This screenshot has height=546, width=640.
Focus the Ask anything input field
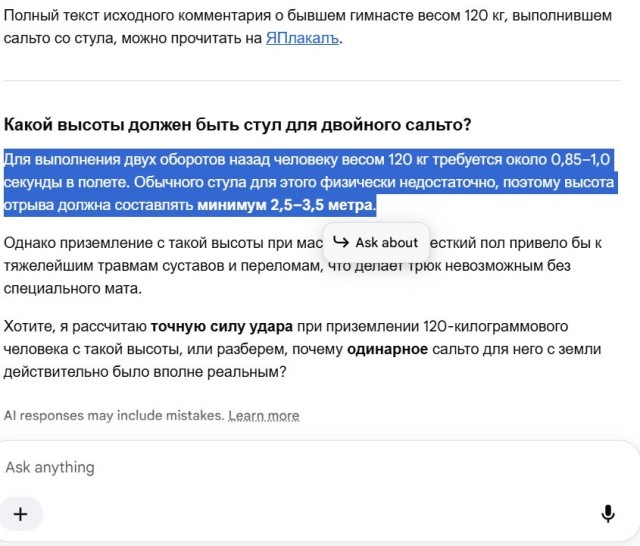(318, 467)
